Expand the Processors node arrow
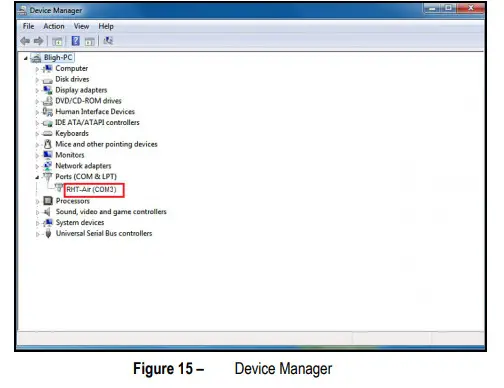 37,201
